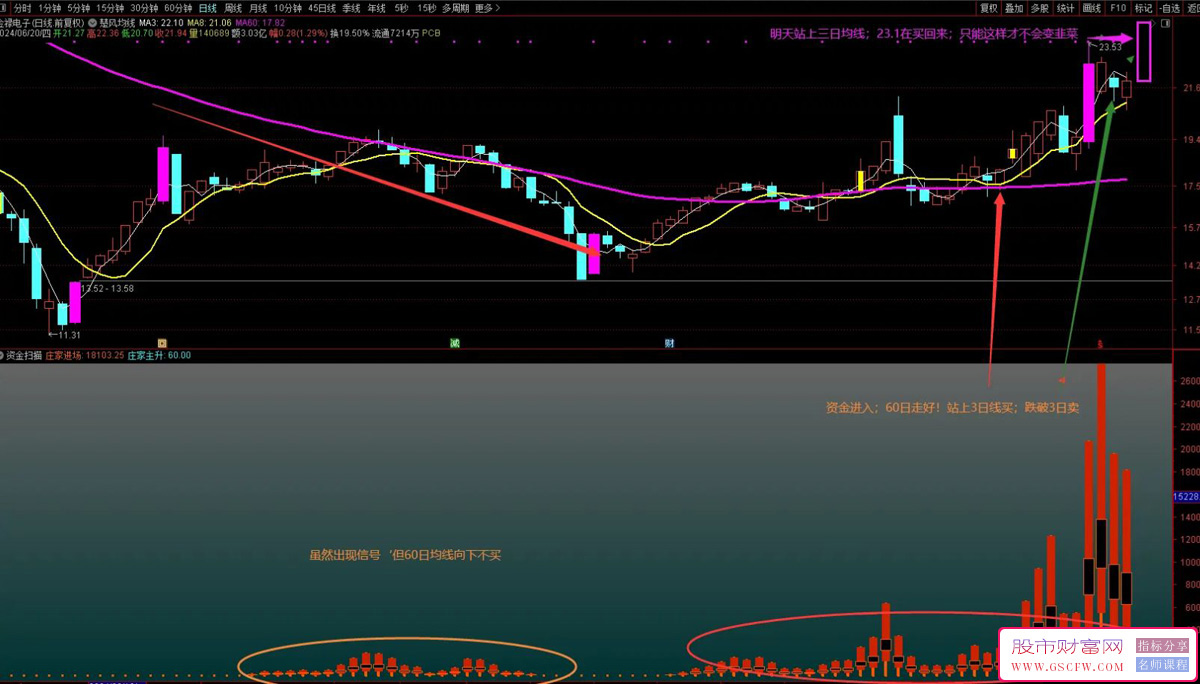
Task: Click the 23.53 high price label
Action: [1109, 47]
